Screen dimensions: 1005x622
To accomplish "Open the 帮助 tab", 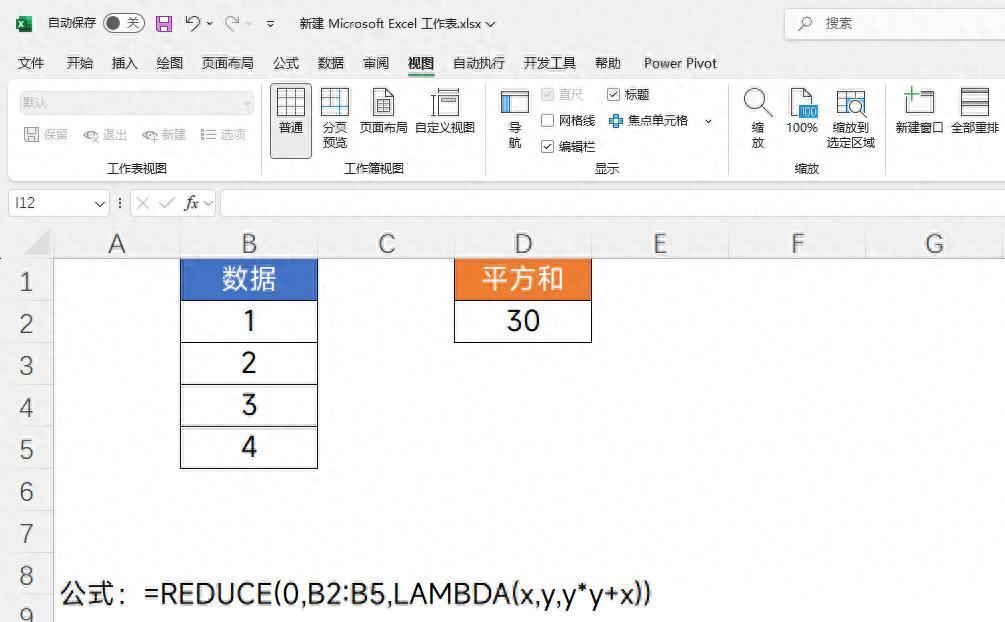I will (x=608, y=63).
